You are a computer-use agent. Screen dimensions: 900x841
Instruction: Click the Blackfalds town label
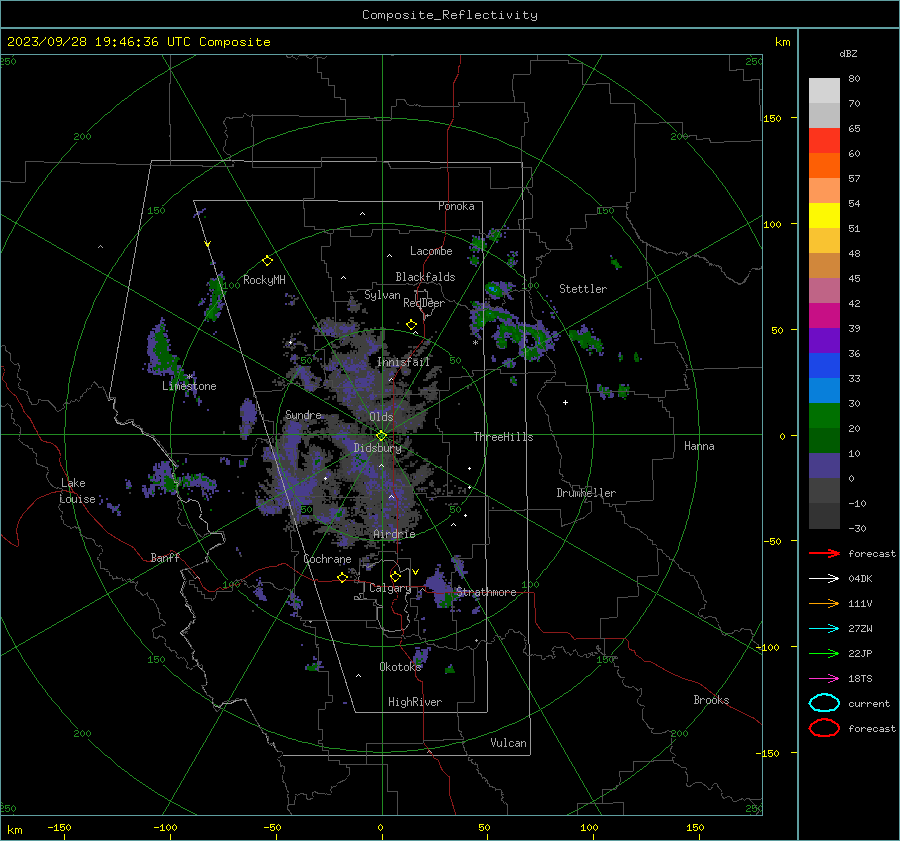[425, 277]
